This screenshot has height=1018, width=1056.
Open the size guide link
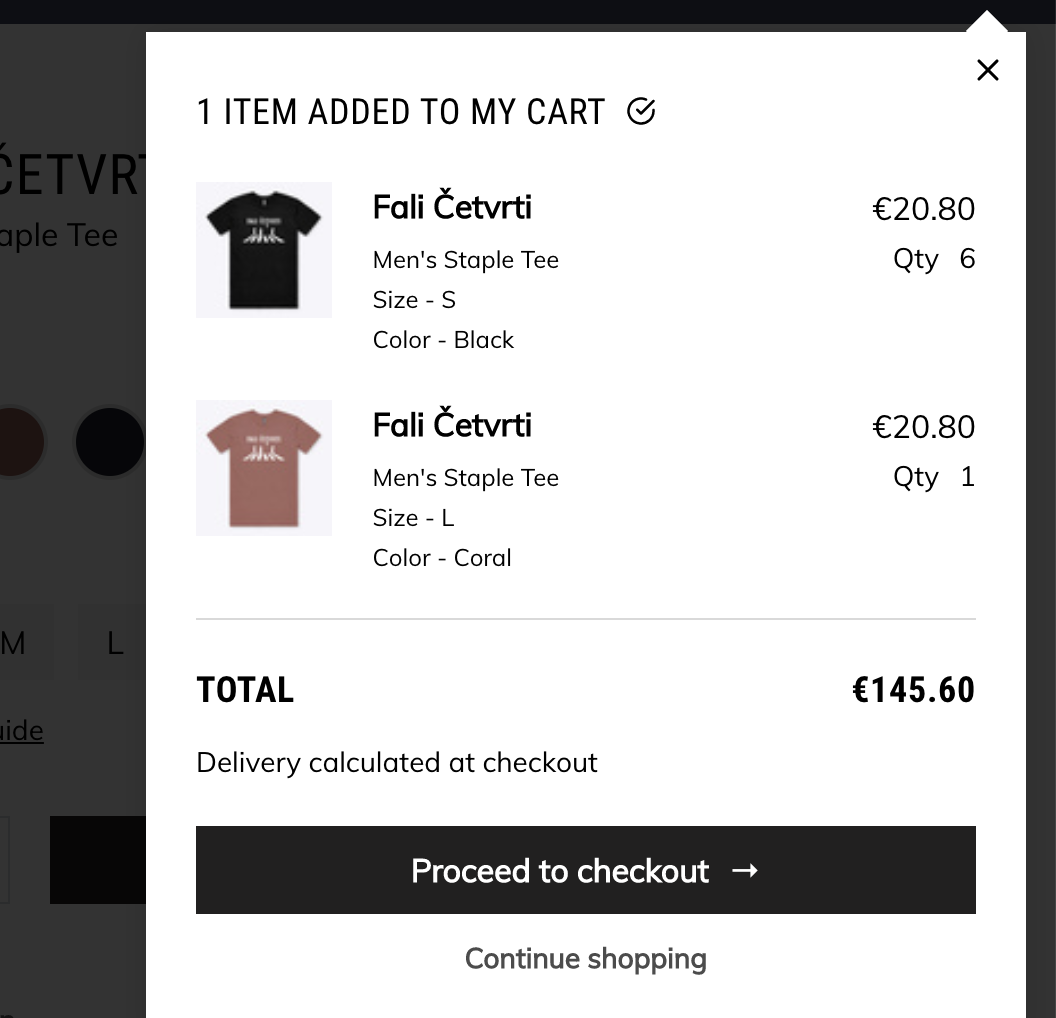pyautogui.click(x=21, y=731)
